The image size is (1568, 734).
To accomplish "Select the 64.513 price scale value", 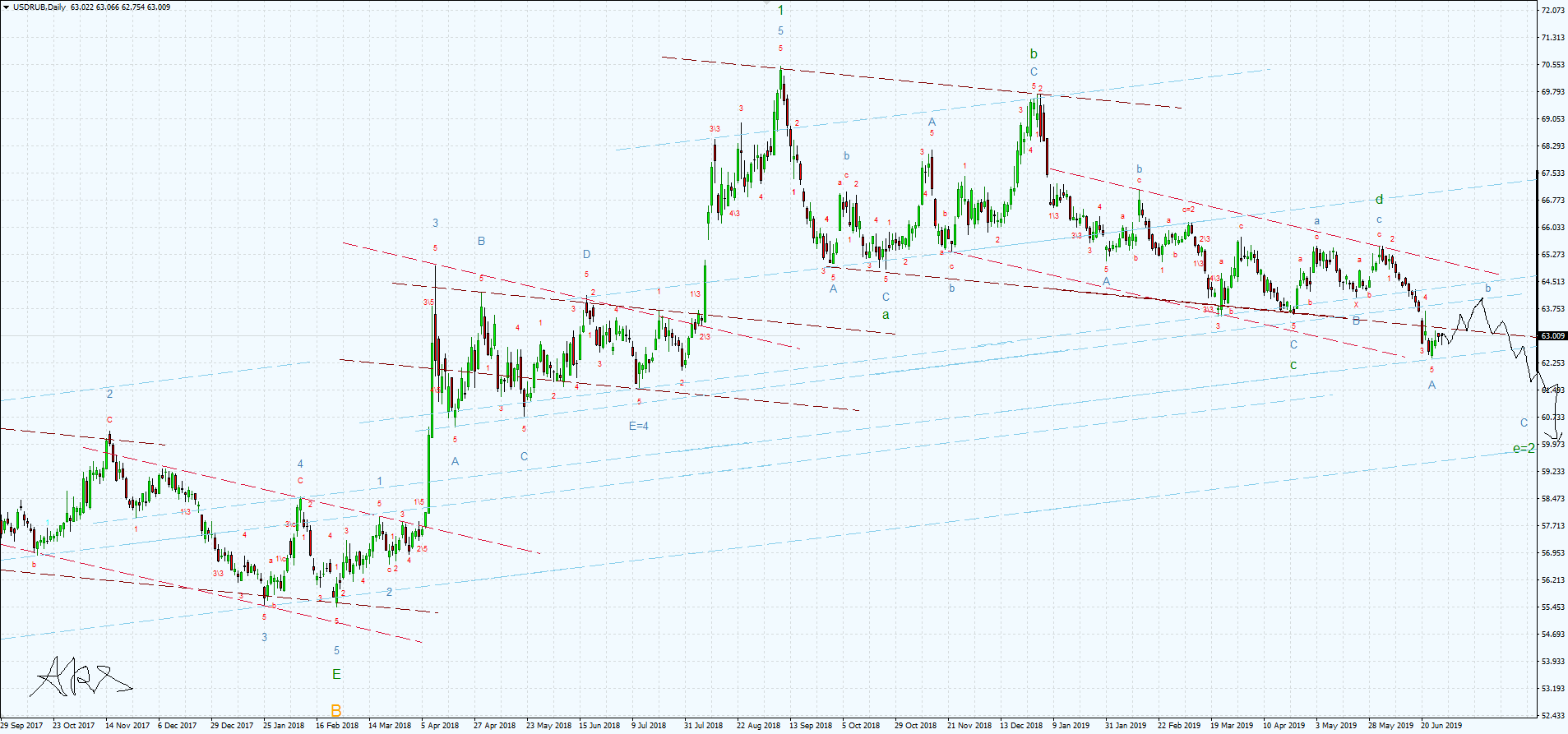I will coord(1552,282).
